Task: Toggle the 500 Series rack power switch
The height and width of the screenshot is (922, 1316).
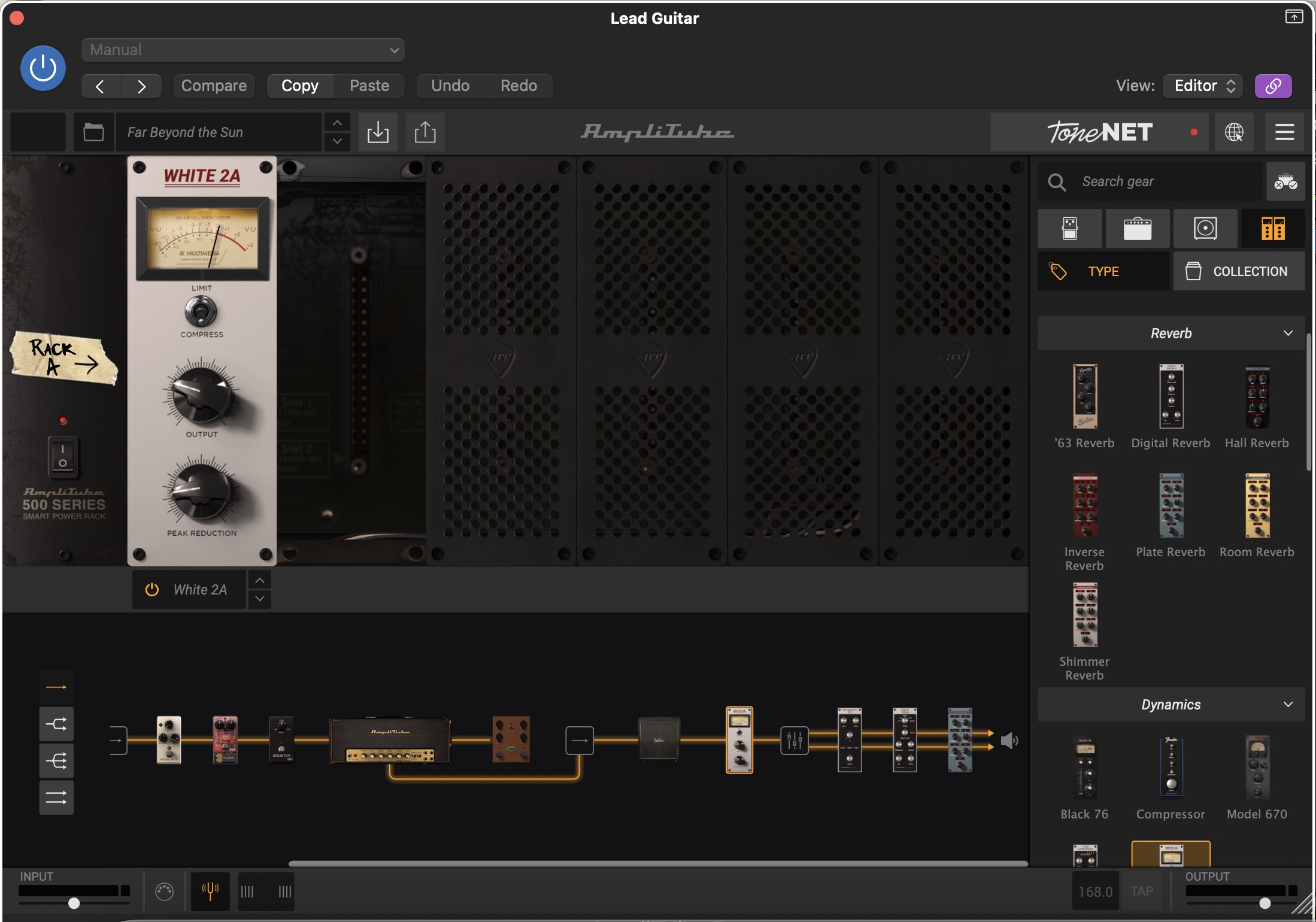Action: (x=63, y=456)
